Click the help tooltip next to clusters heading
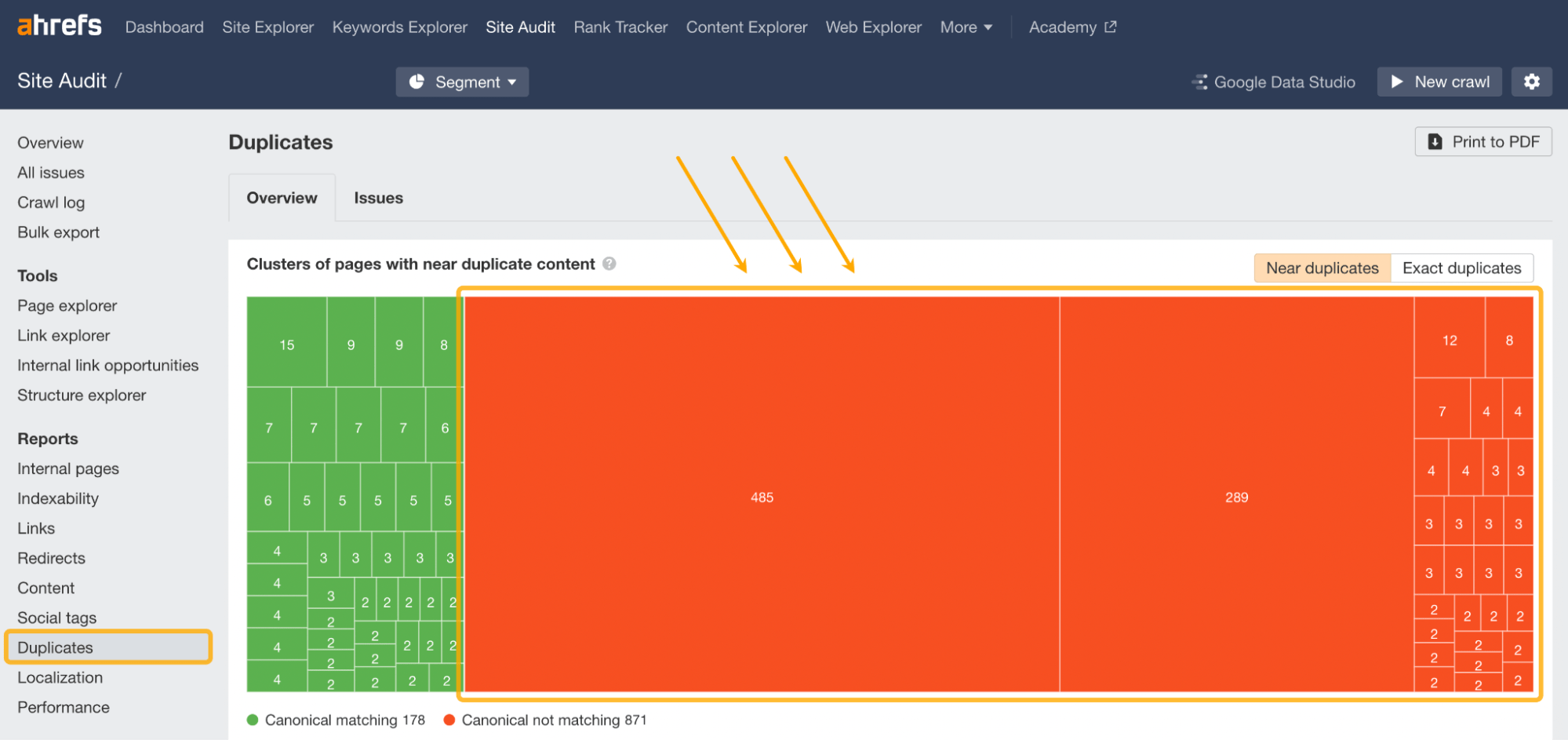This screenshot has width=1568, height=740. pos(609,264)
